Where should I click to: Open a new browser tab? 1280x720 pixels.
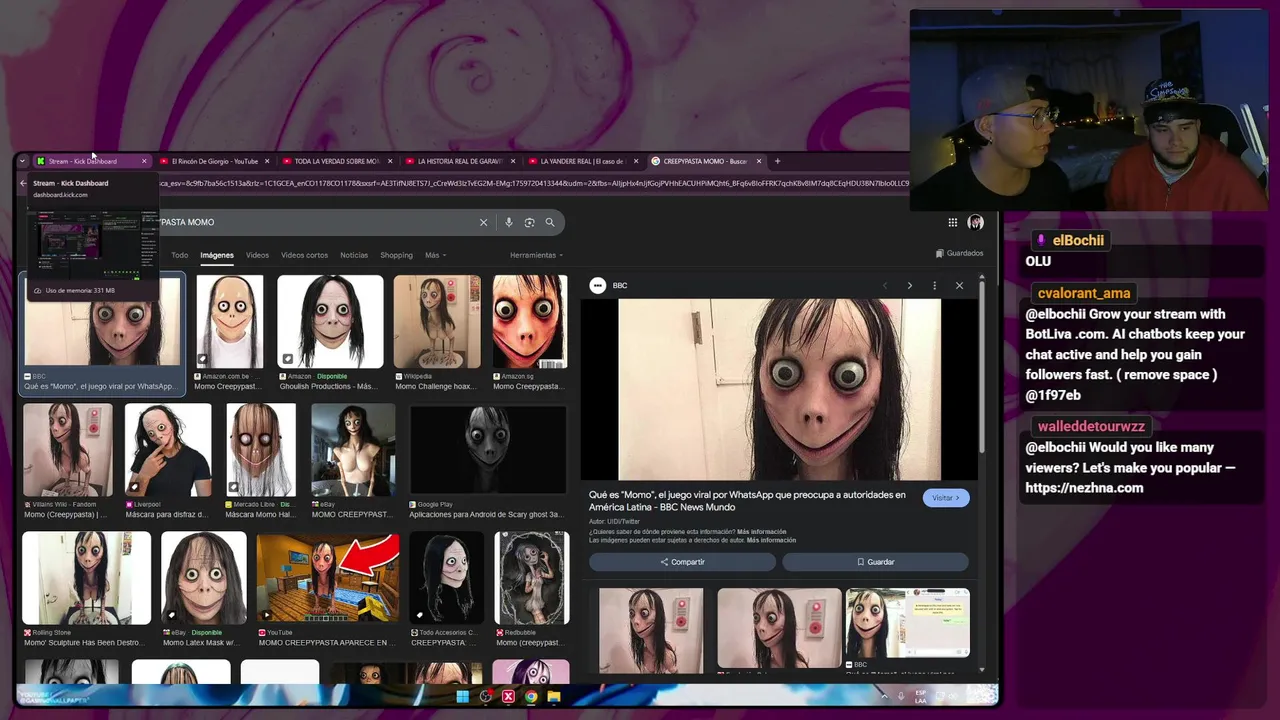[x=778, y=161]
